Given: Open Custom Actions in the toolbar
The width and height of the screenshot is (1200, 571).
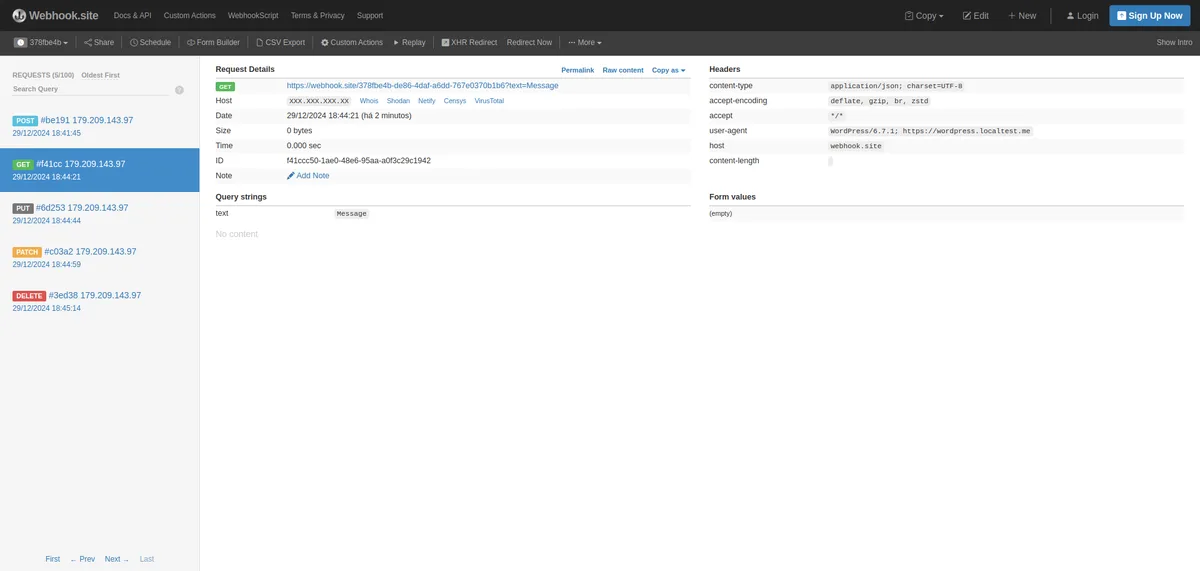Looking at the screenshot, I should point(352,43).
